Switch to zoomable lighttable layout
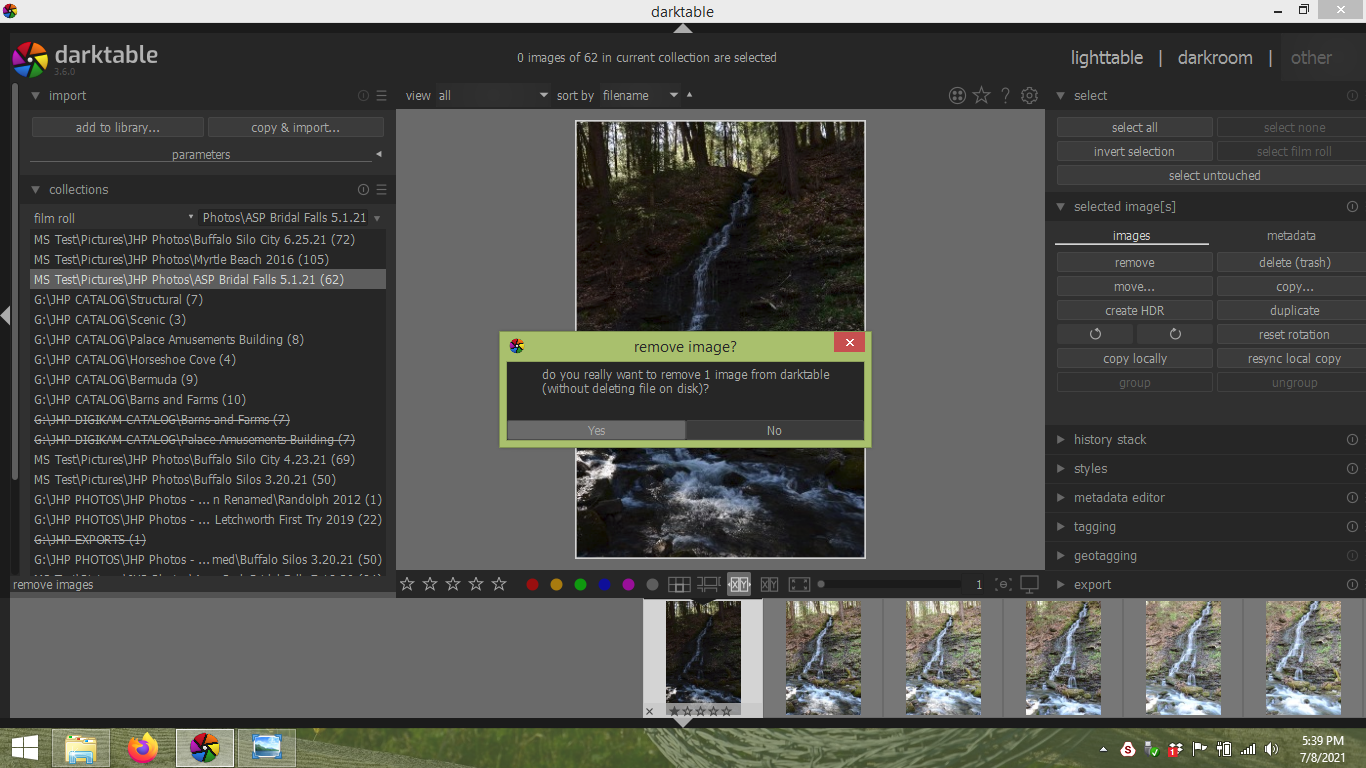Image resolution: width=1366 pixels, height=768 pixels. [709, 585]
